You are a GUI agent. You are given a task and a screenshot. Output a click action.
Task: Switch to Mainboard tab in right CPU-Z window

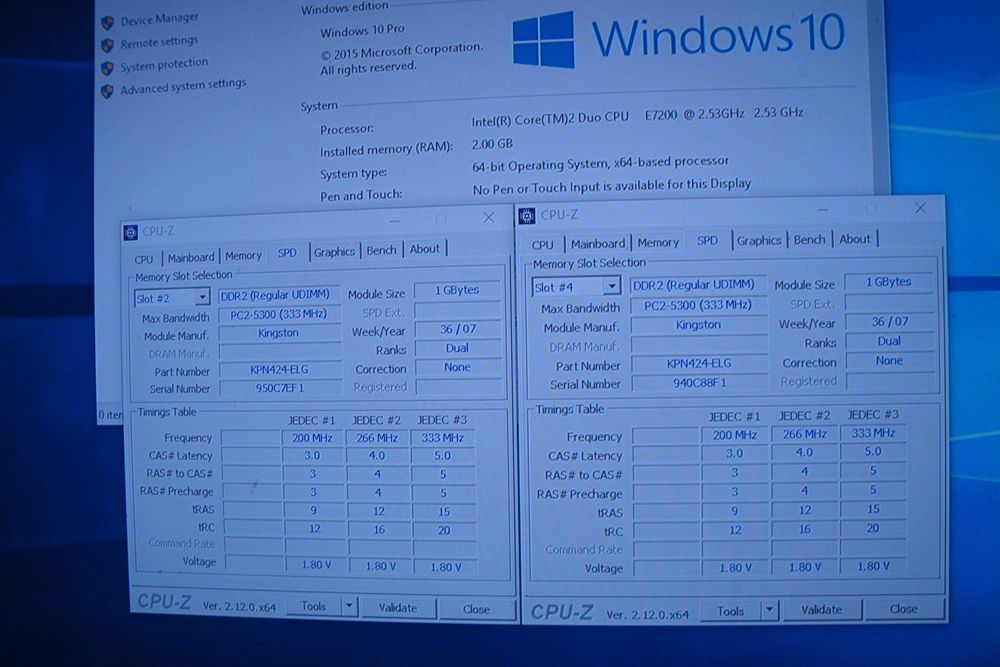tap(598, 244)
